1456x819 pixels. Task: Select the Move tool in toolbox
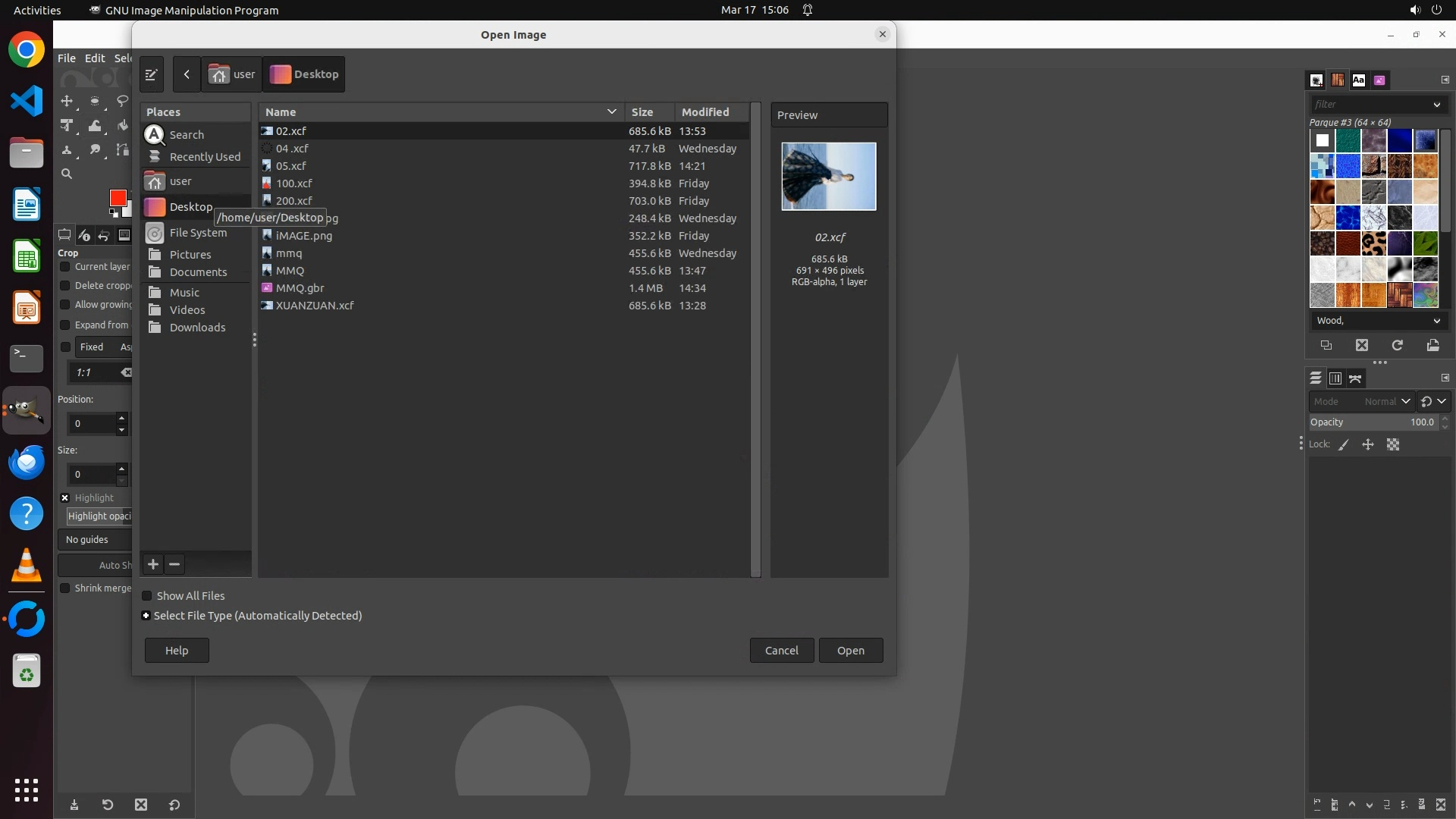[67, 101]
